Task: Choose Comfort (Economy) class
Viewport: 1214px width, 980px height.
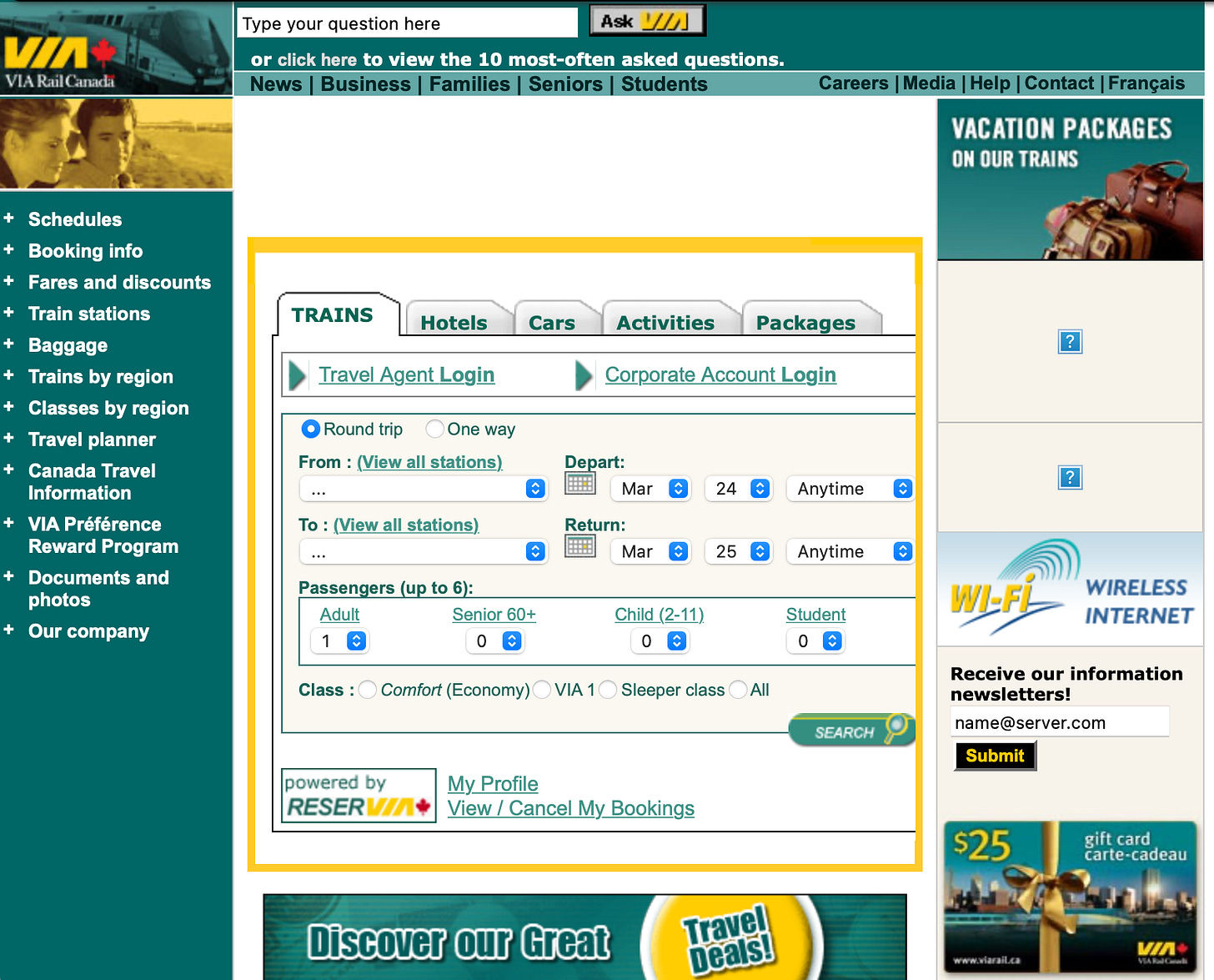Action: tap(368, 690)
